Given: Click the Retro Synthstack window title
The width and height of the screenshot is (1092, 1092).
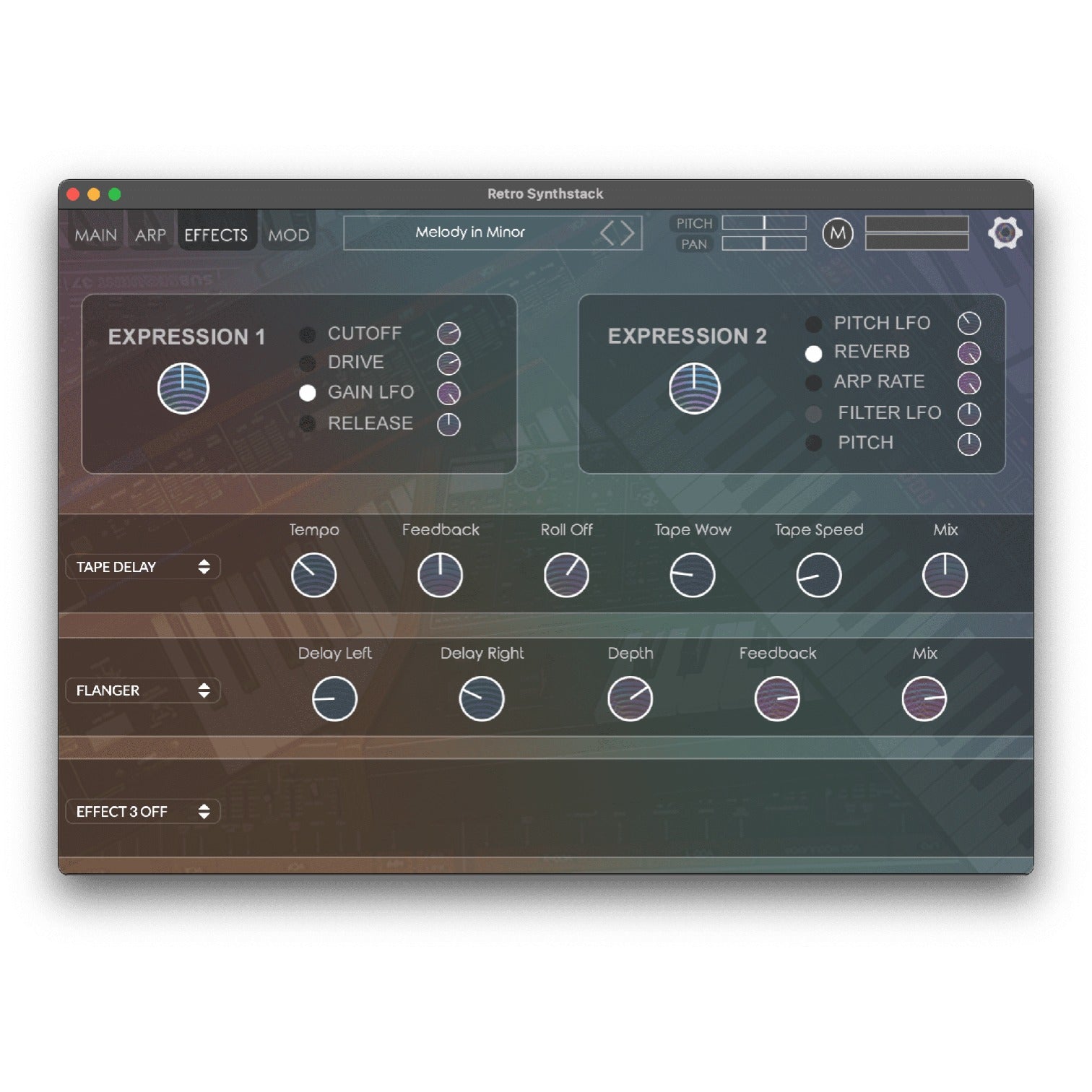Looking at the screenshot, I should click(545, 194).
